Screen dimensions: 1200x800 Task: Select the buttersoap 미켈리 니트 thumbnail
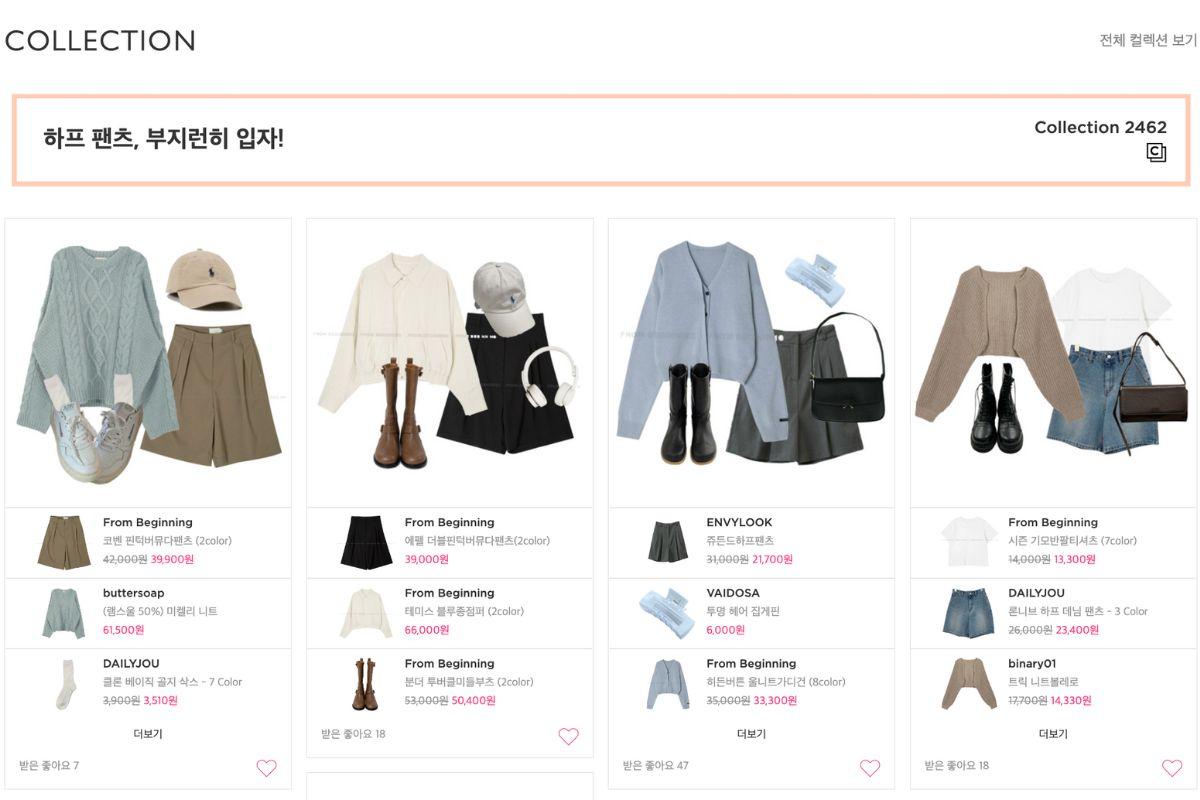pyautogui.click(x=64, y=613)
